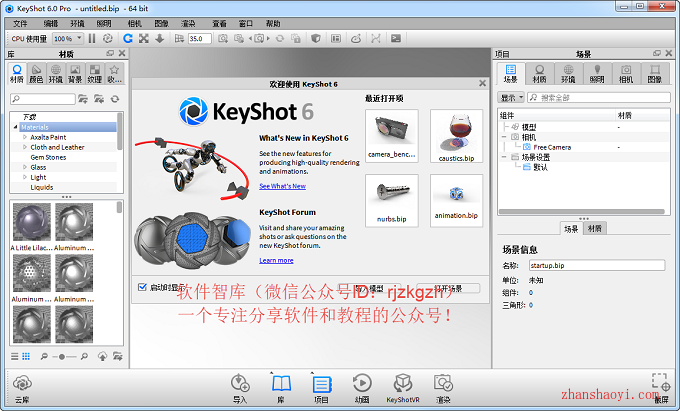This screenshot has height=411, width=680.
Task: Select Gem Stones in materials tree
Action: [x=48, y=157]
